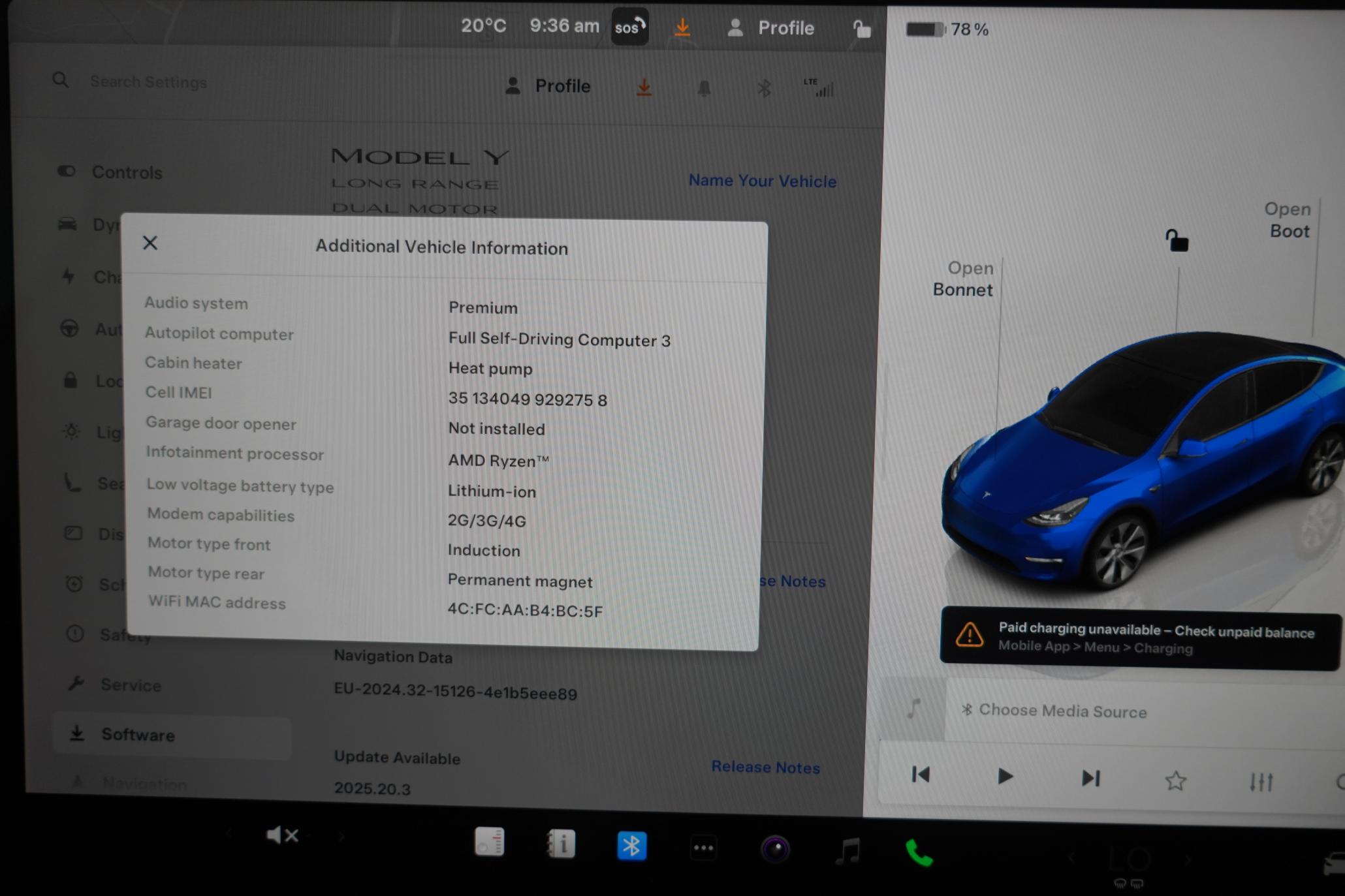The height and width of the screenshot is (896, 1345).
Task: Tap the search magnifier icon
Action: pyautogui.click(x=60, y=80)
